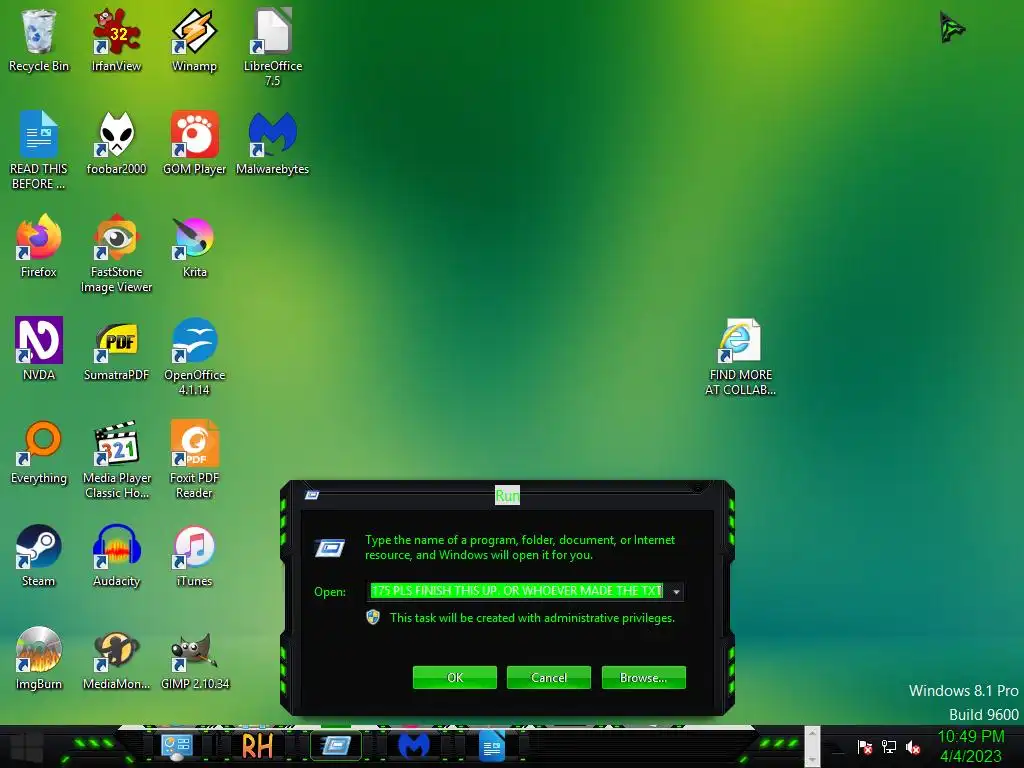
Task: Click the muted volume tray icon
Action: coord(913,747)
